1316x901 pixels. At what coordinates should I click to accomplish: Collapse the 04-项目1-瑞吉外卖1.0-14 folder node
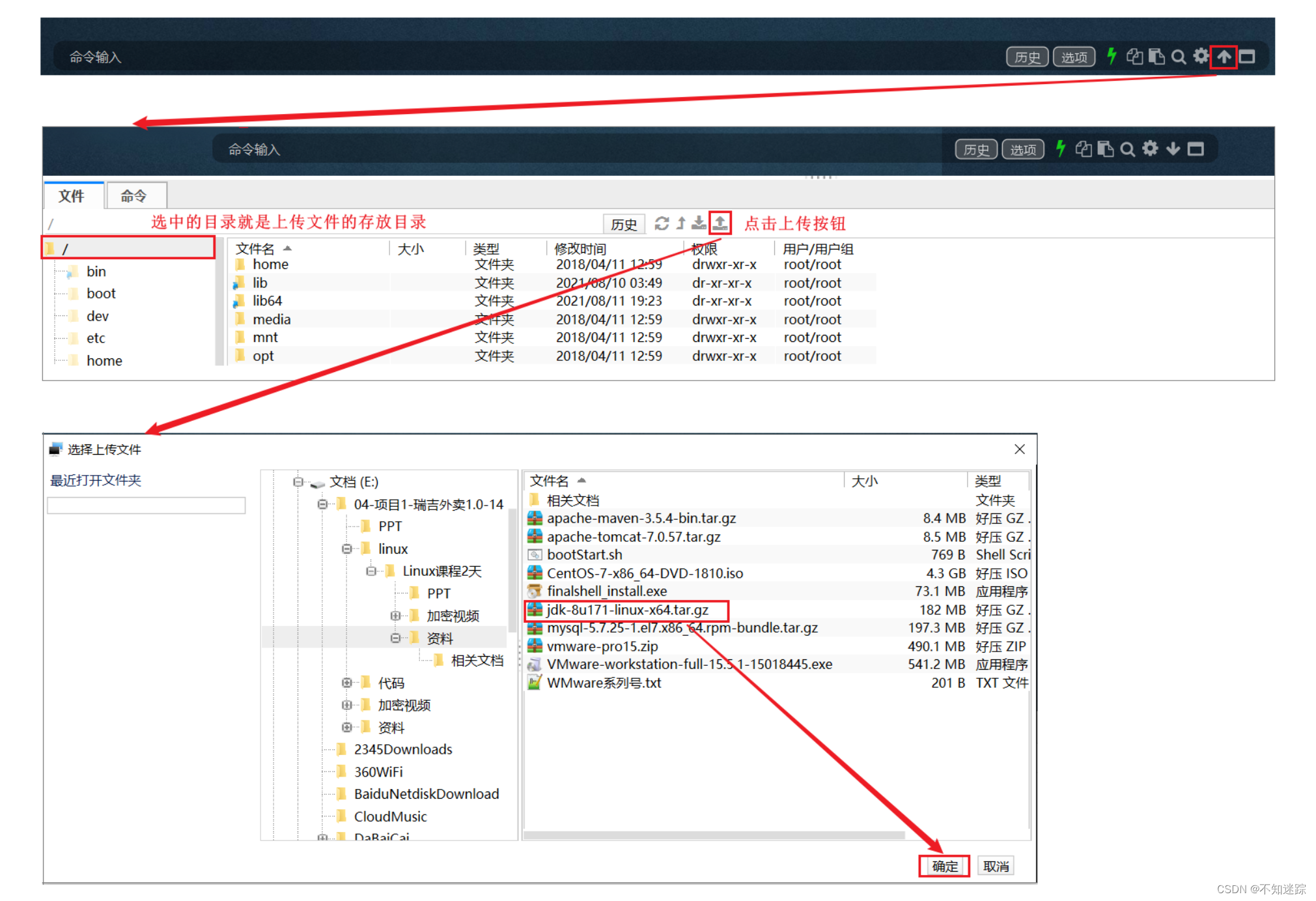coord(322,504)
